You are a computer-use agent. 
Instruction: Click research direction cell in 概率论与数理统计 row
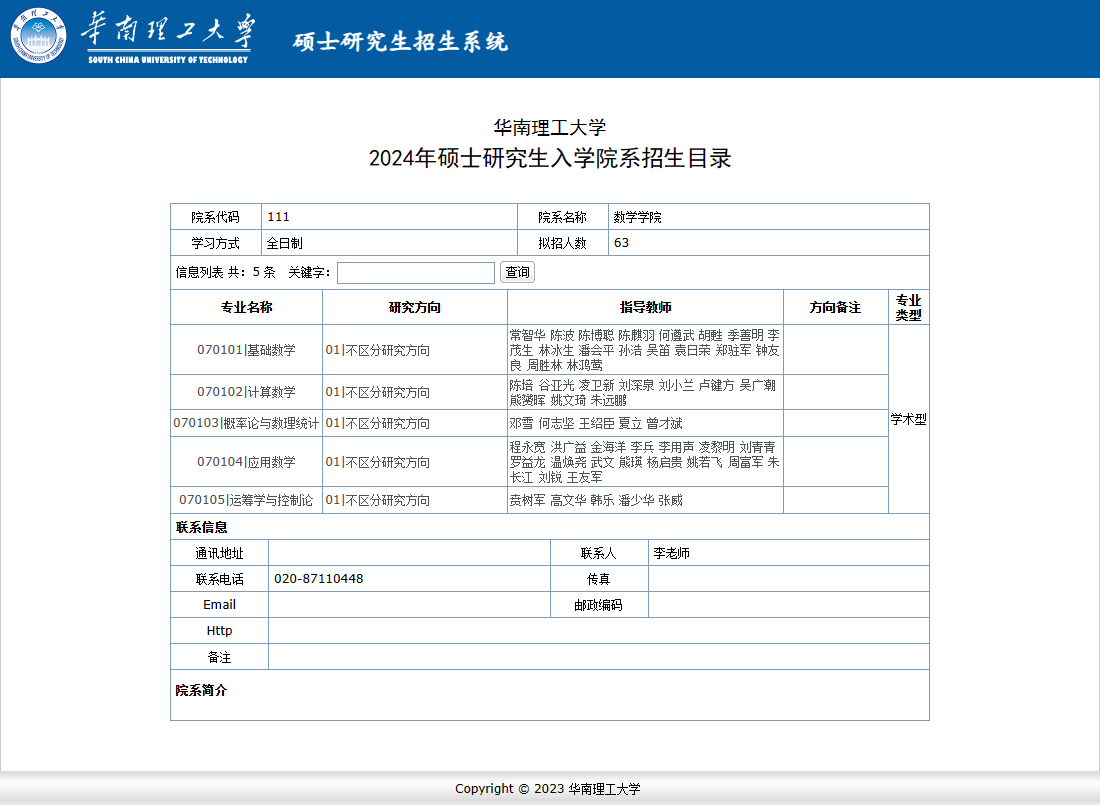pyautogui.click(x=415, y=423)
